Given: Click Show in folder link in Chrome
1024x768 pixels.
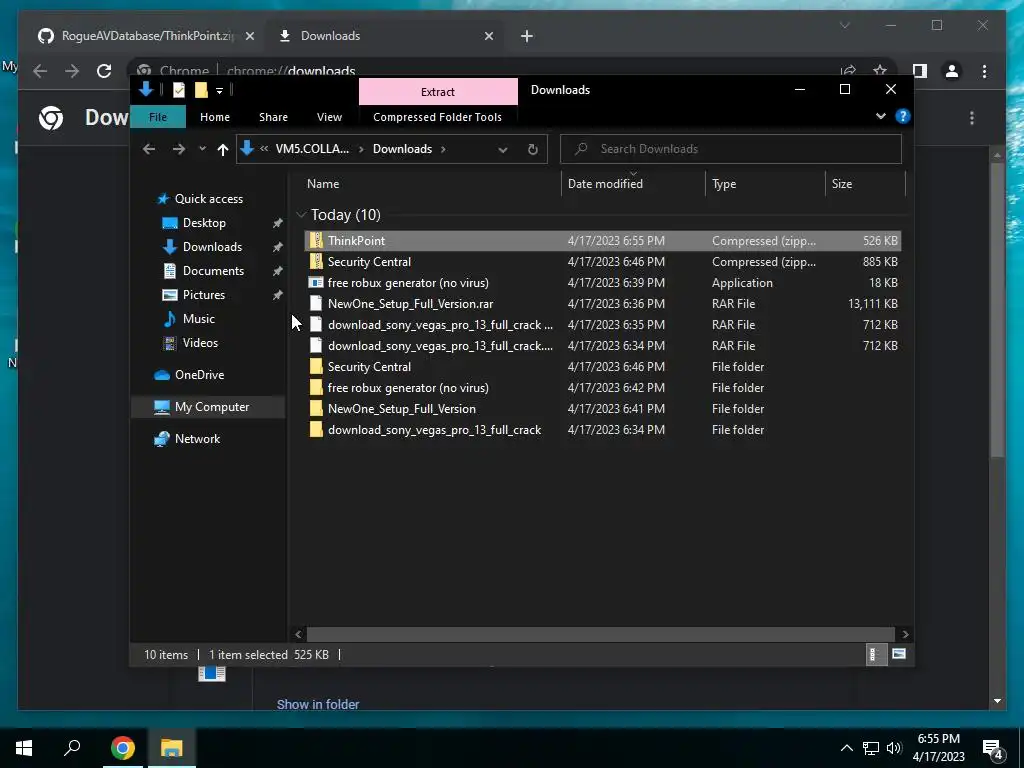Looking at the screenshot, I should coord(318,704).
